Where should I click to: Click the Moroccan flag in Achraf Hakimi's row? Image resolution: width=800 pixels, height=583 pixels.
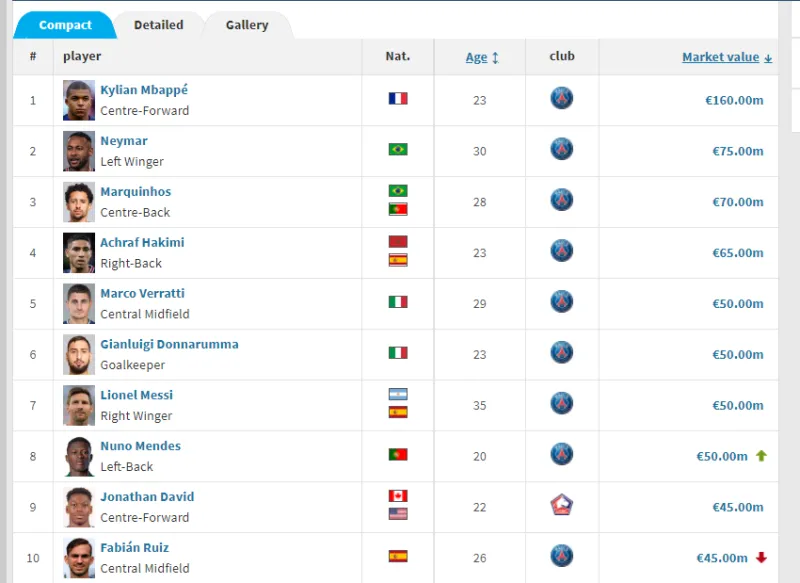398,242
